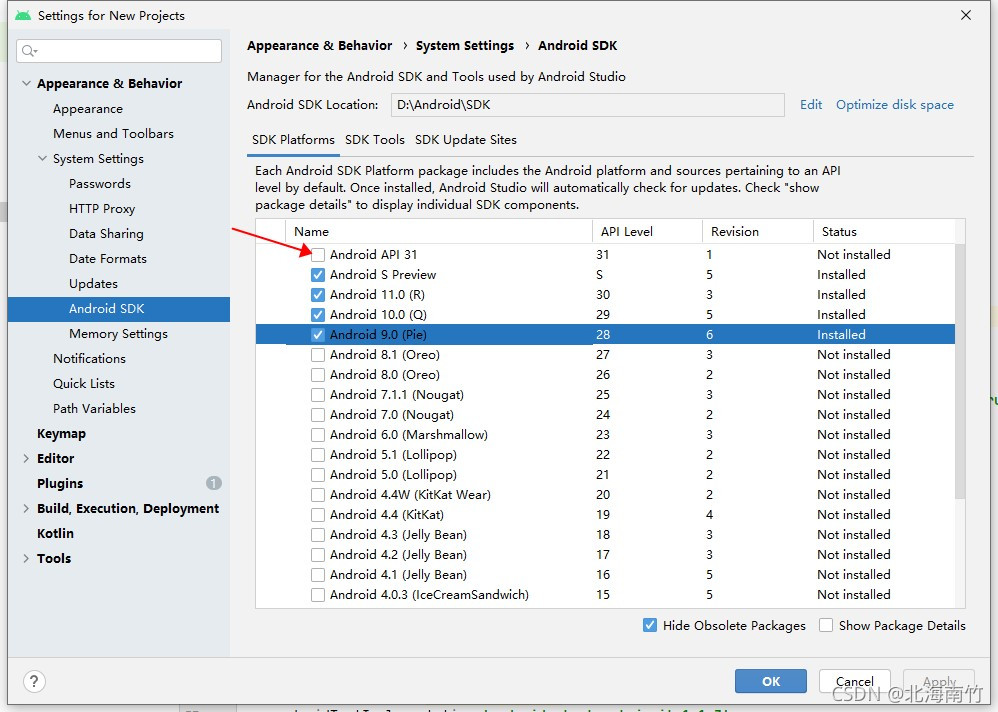
Task: Click Appearance & Behavior breadcrumb
Action: click(x=320, y=46)
